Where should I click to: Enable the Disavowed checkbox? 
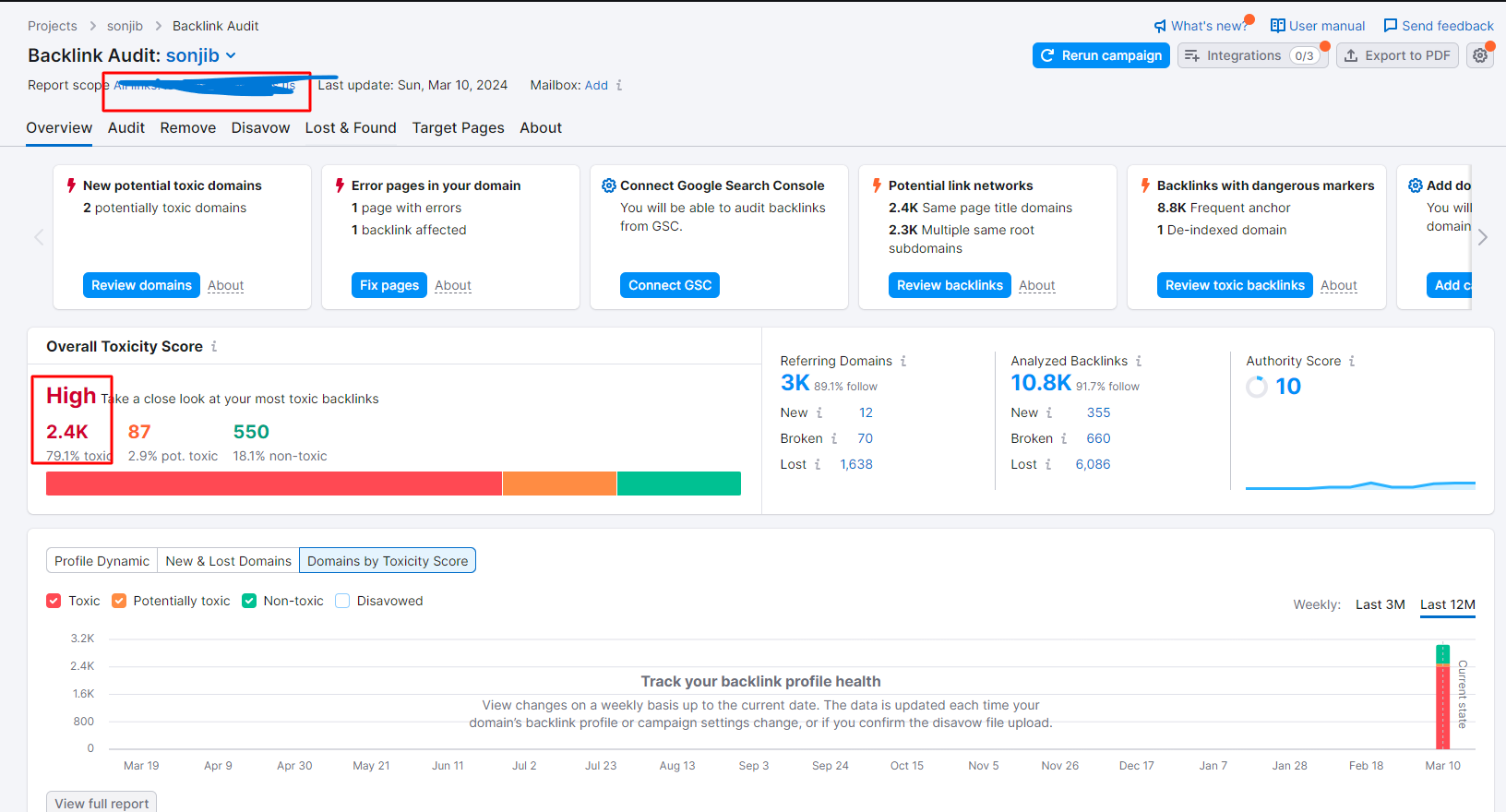(x=342, y=601)
